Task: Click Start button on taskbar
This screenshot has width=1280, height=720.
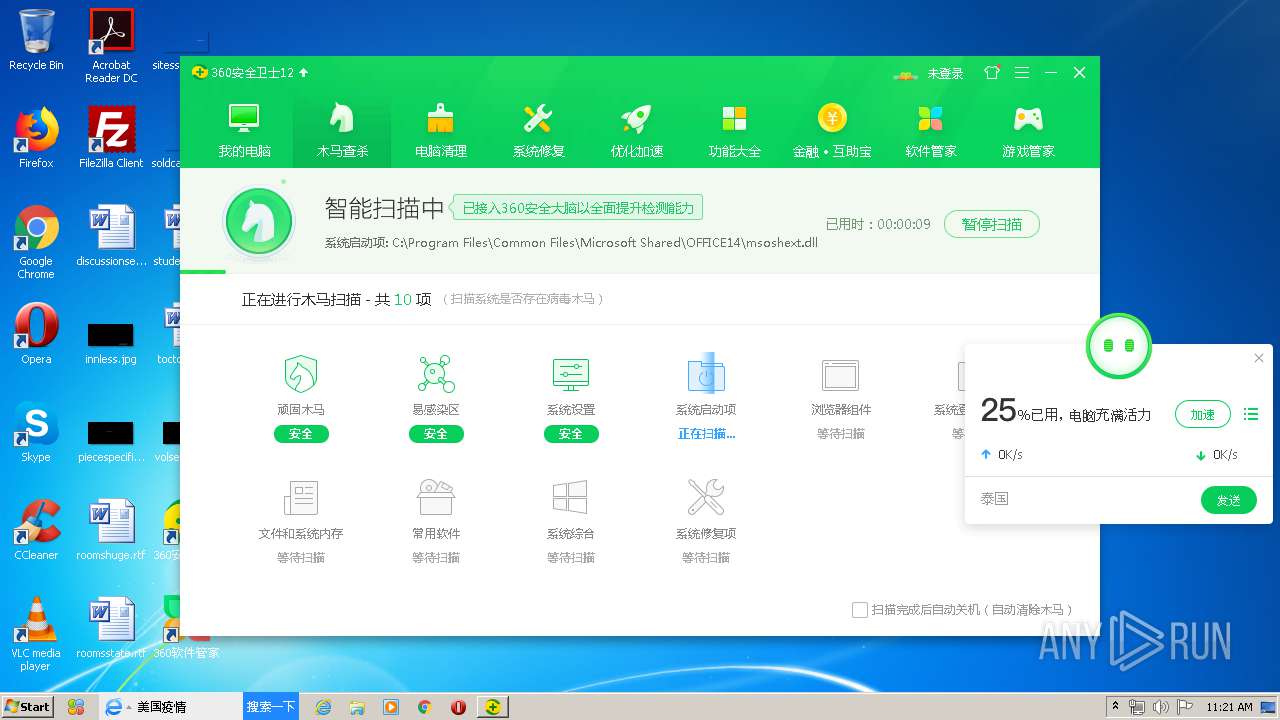Action: pos(28,707)
